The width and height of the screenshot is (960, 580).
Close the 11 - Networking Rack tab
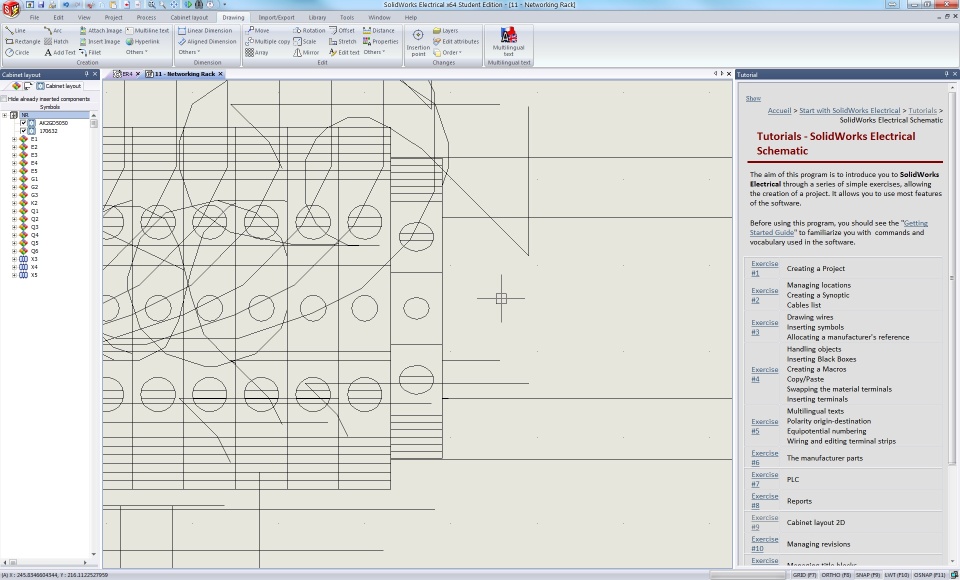(x=221, y=74)
